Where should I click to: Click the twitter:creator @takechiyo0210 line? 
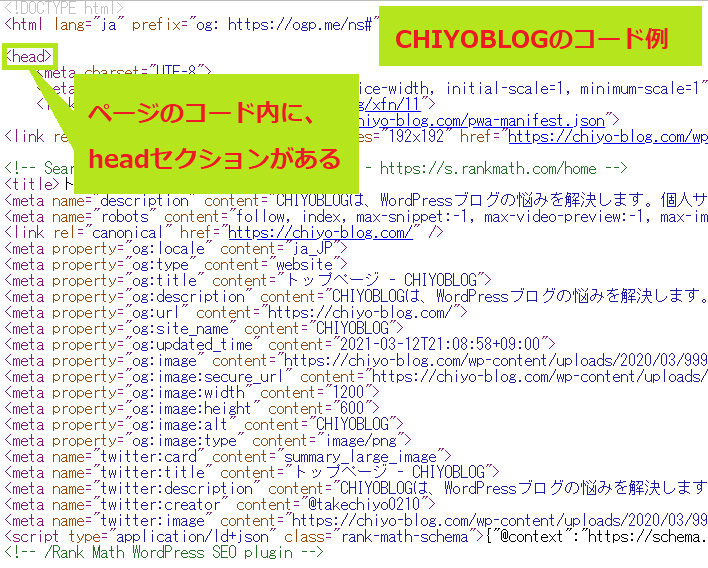coord(220,504)
